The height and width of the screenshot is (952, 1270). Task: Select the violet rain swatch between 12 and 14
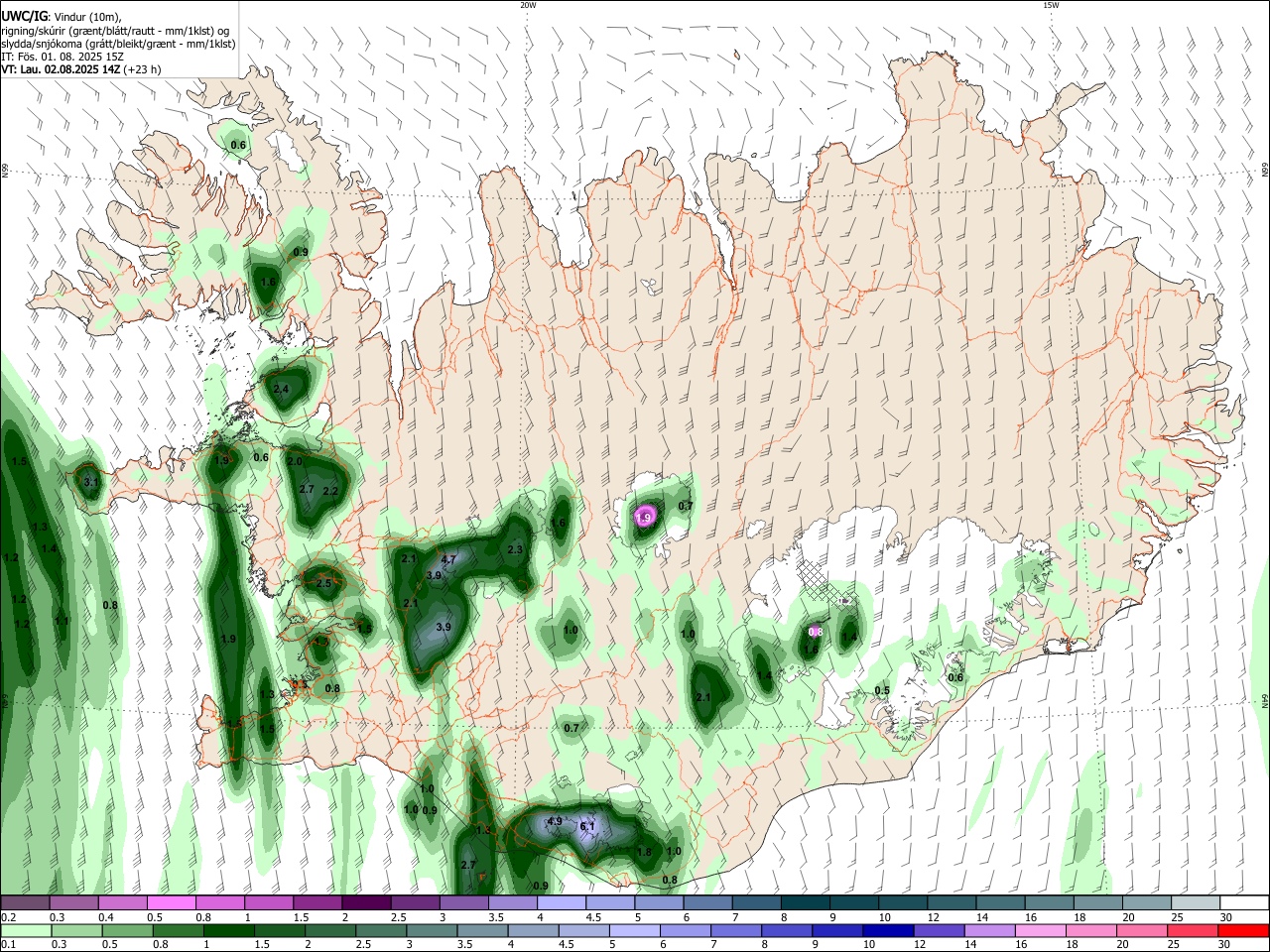938,930
